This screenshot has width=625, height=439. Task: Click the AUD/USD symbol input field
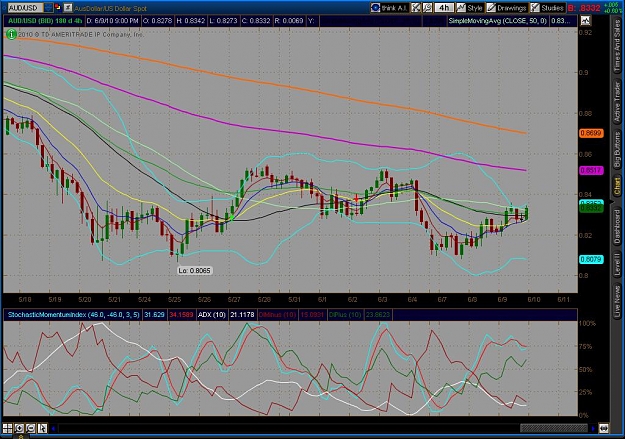25,8
